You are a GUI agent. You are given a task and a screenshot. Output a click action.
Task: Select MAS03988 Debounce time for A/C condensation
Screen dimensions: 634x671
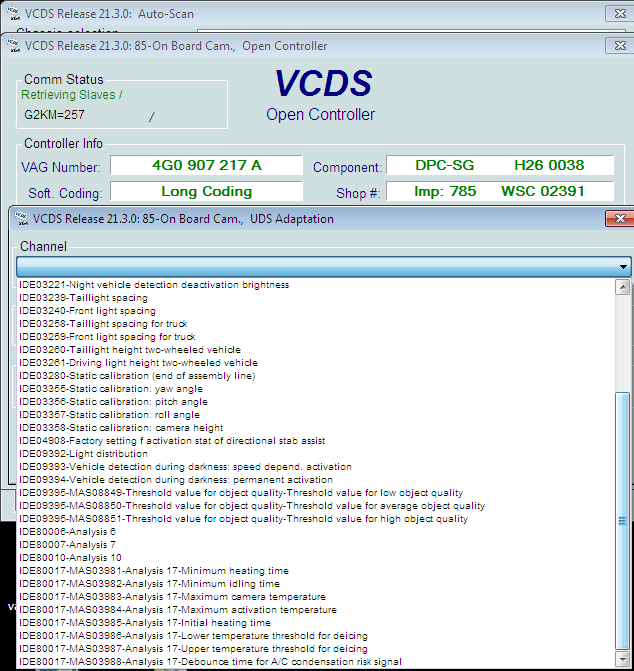(316, 662)
